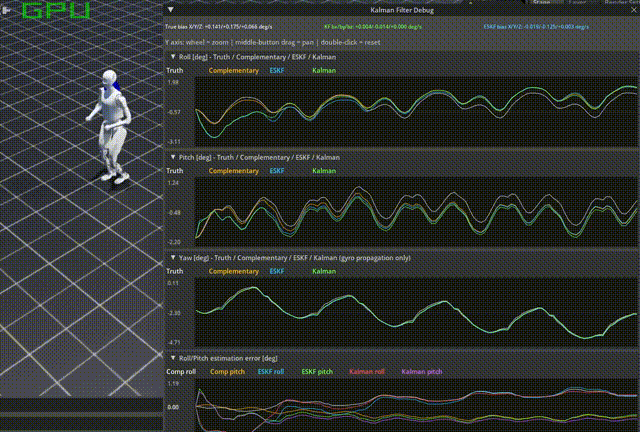Click inside the Pitch plot curves area

pyautogui.click(x=416, y=212)
